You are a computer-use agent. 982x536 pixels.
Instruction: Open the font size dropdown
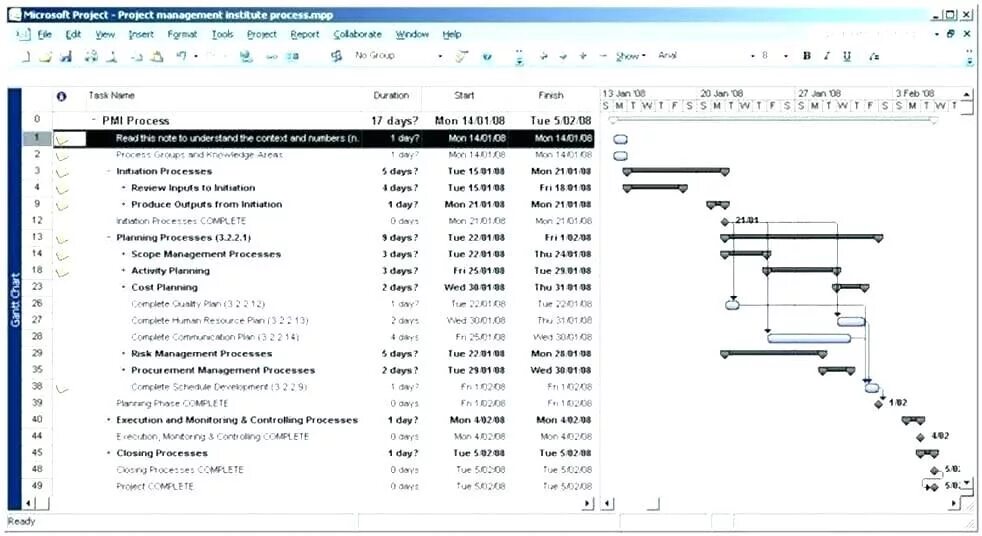(785, 56)
